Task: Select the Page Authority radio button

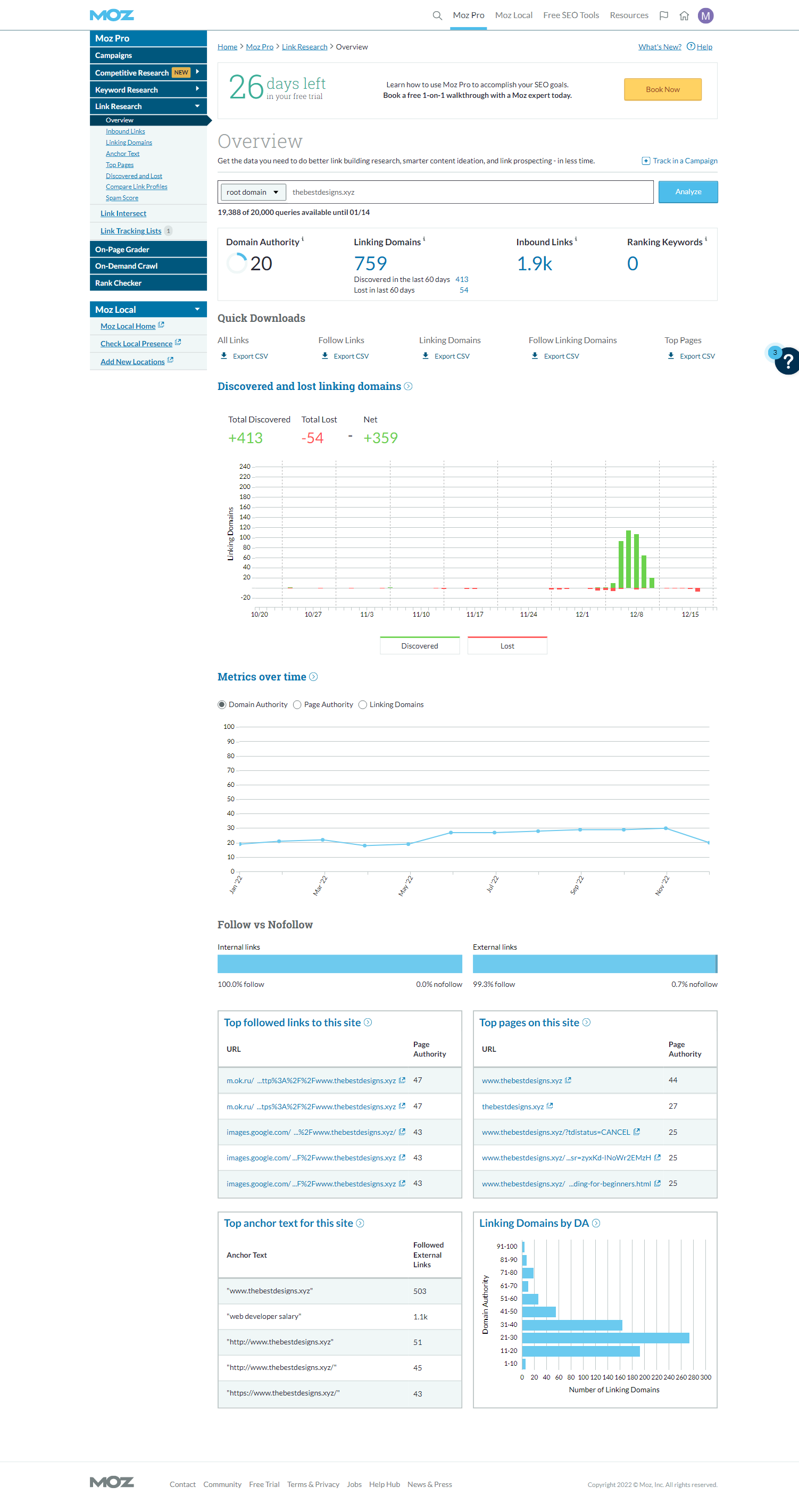Action: click(297, 704)
